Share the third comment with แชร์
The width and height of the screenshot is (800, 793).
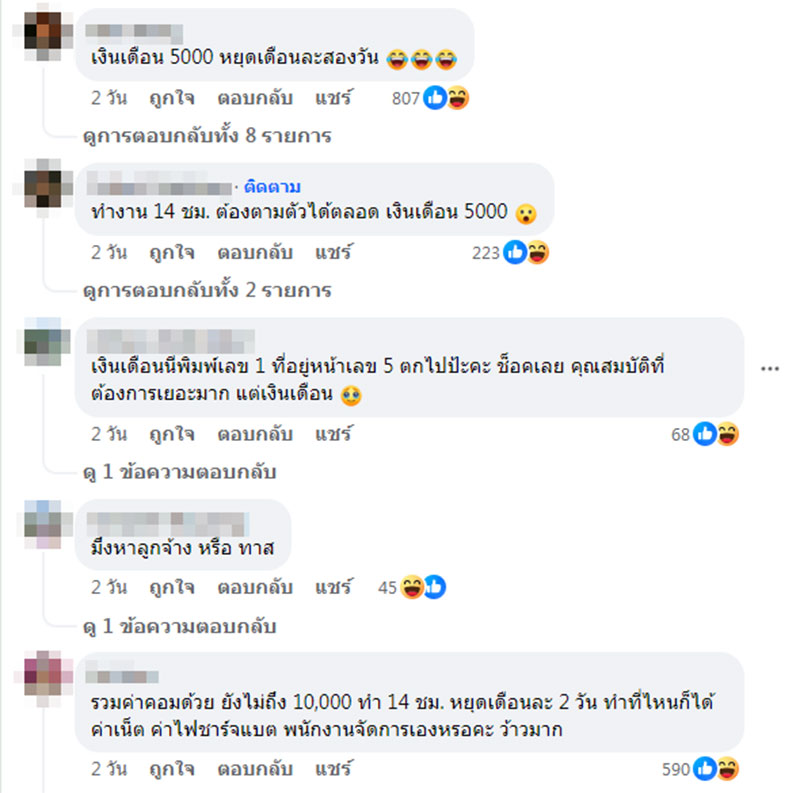click(333, 434)
